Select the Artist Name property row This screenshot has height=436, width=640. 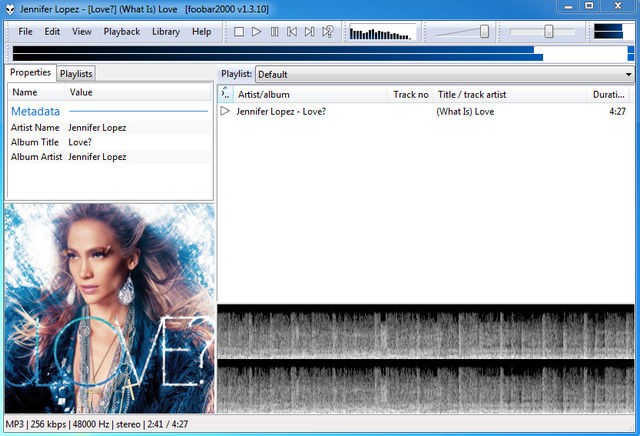tap(109, 128)
